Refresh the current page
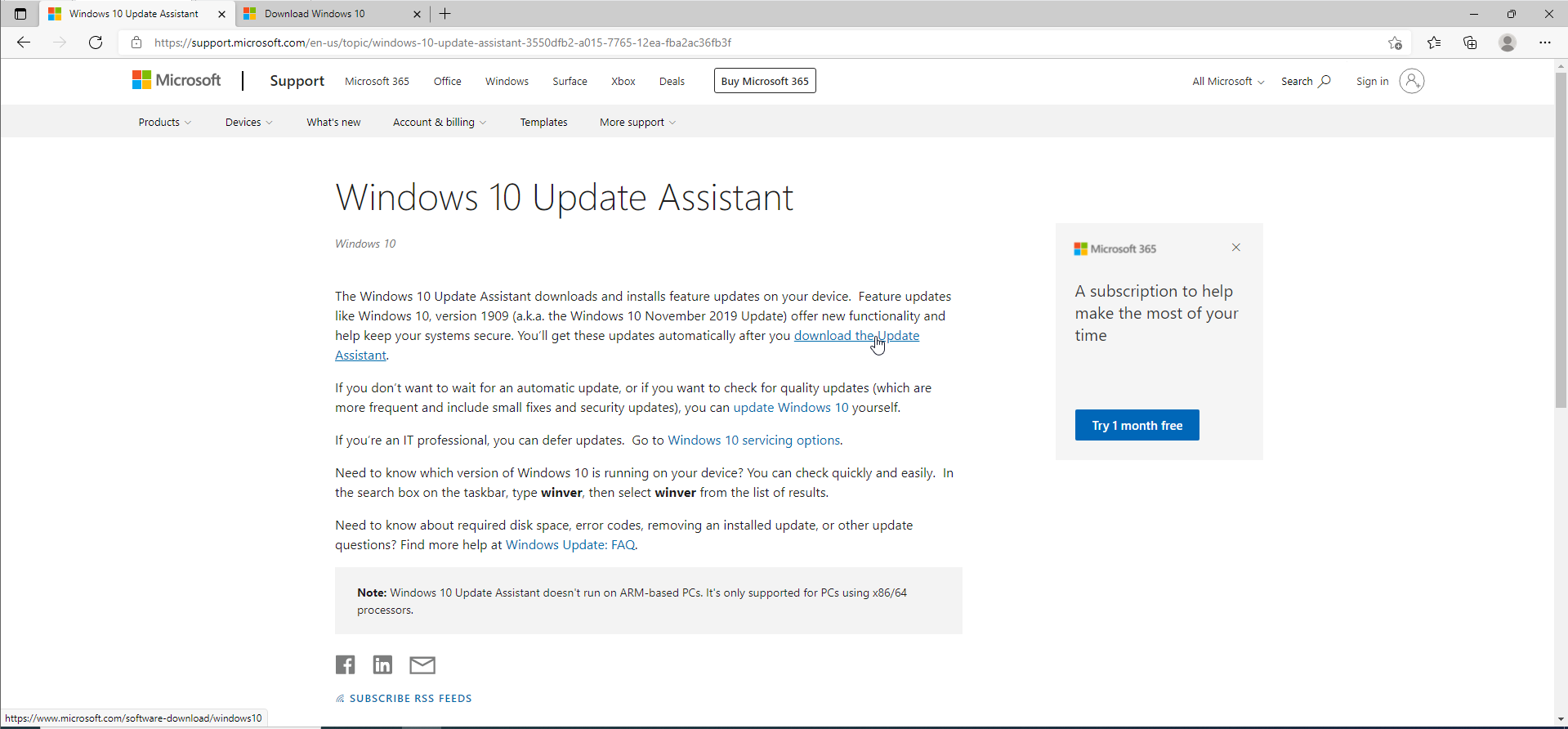The image size is (1568, 729). click(96, 42)
